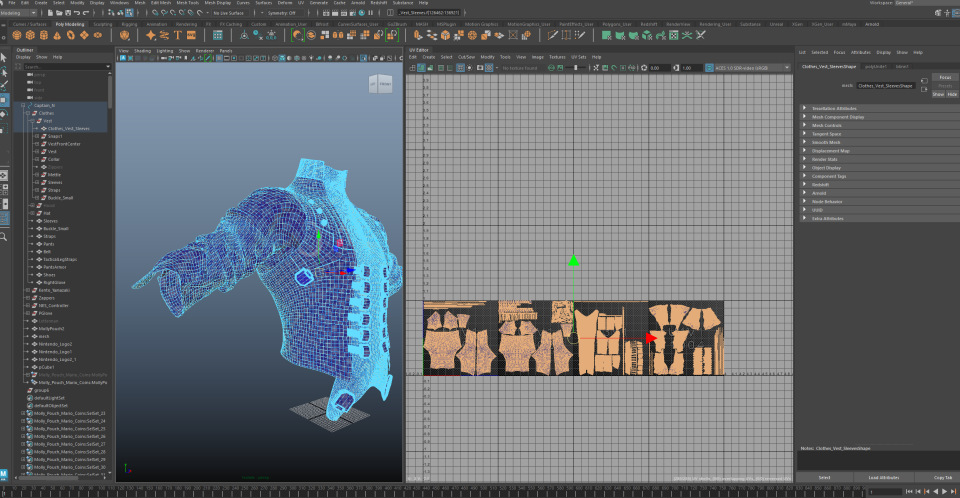This screenshot has width=960, height=498.
Task: Click the polygon sphere shelf icon
Action: coord(17,36)
